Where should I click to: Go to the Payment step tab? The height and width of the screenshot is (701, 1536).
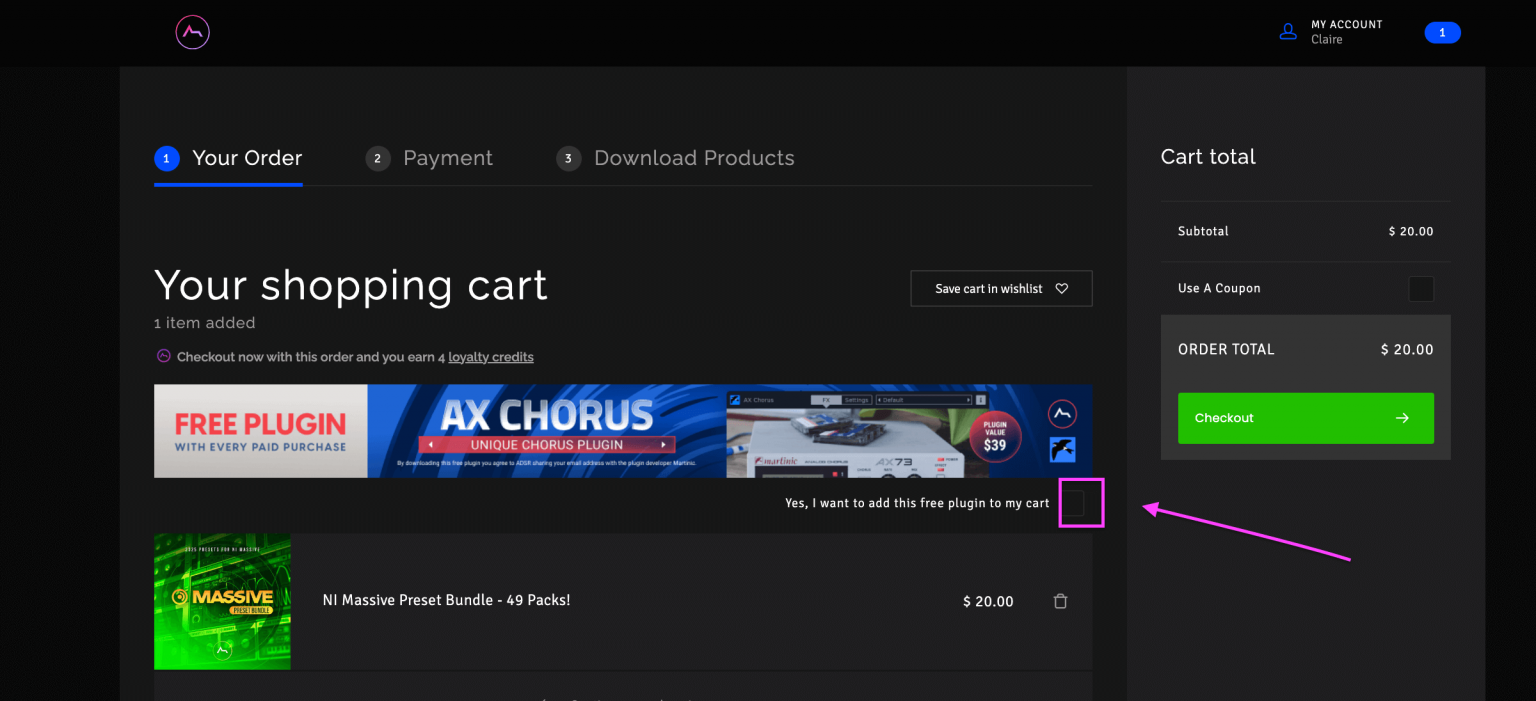(x=429, y=158)
